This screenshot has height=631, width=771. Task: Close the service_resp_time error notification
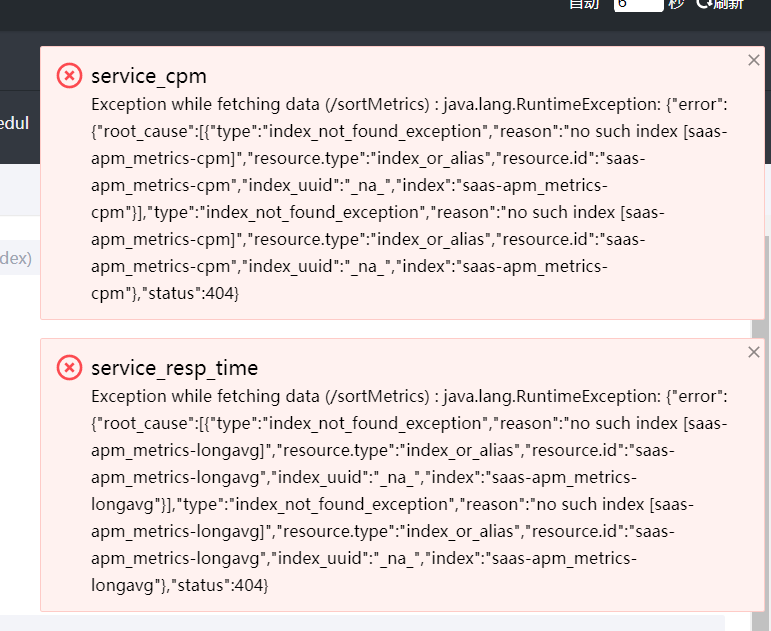[753, 352]
